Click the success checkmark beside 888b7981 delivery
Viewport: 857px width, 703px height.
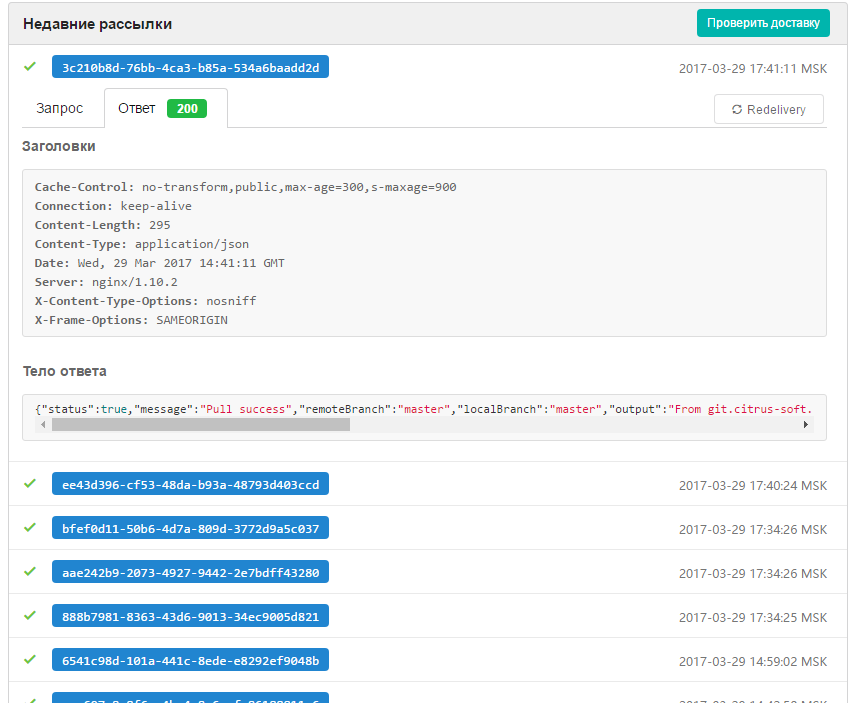coord(30,616)
